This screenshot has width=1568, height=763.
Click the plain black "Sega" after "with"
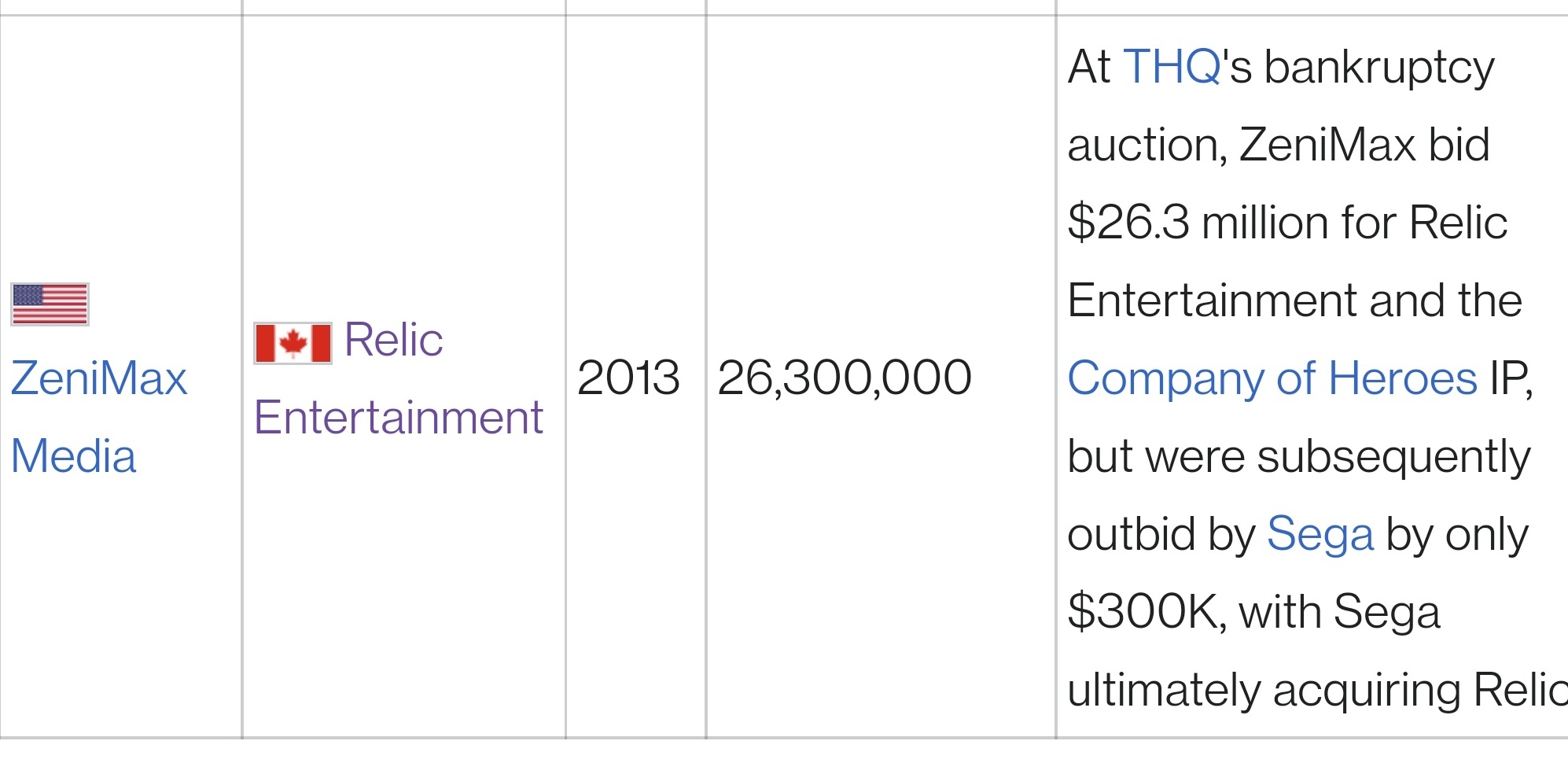1386,611
